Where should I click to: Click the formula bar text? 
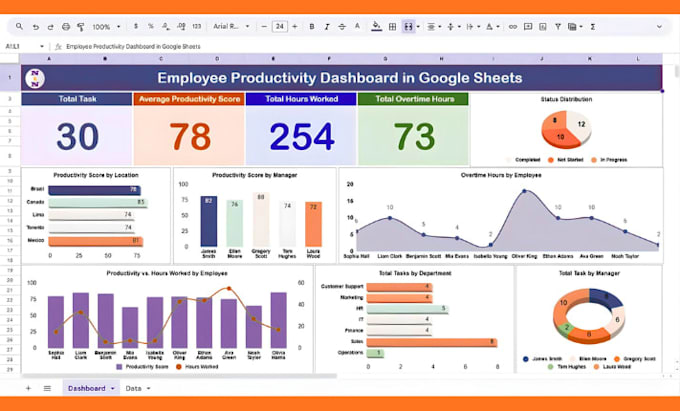tap(133, 46)
